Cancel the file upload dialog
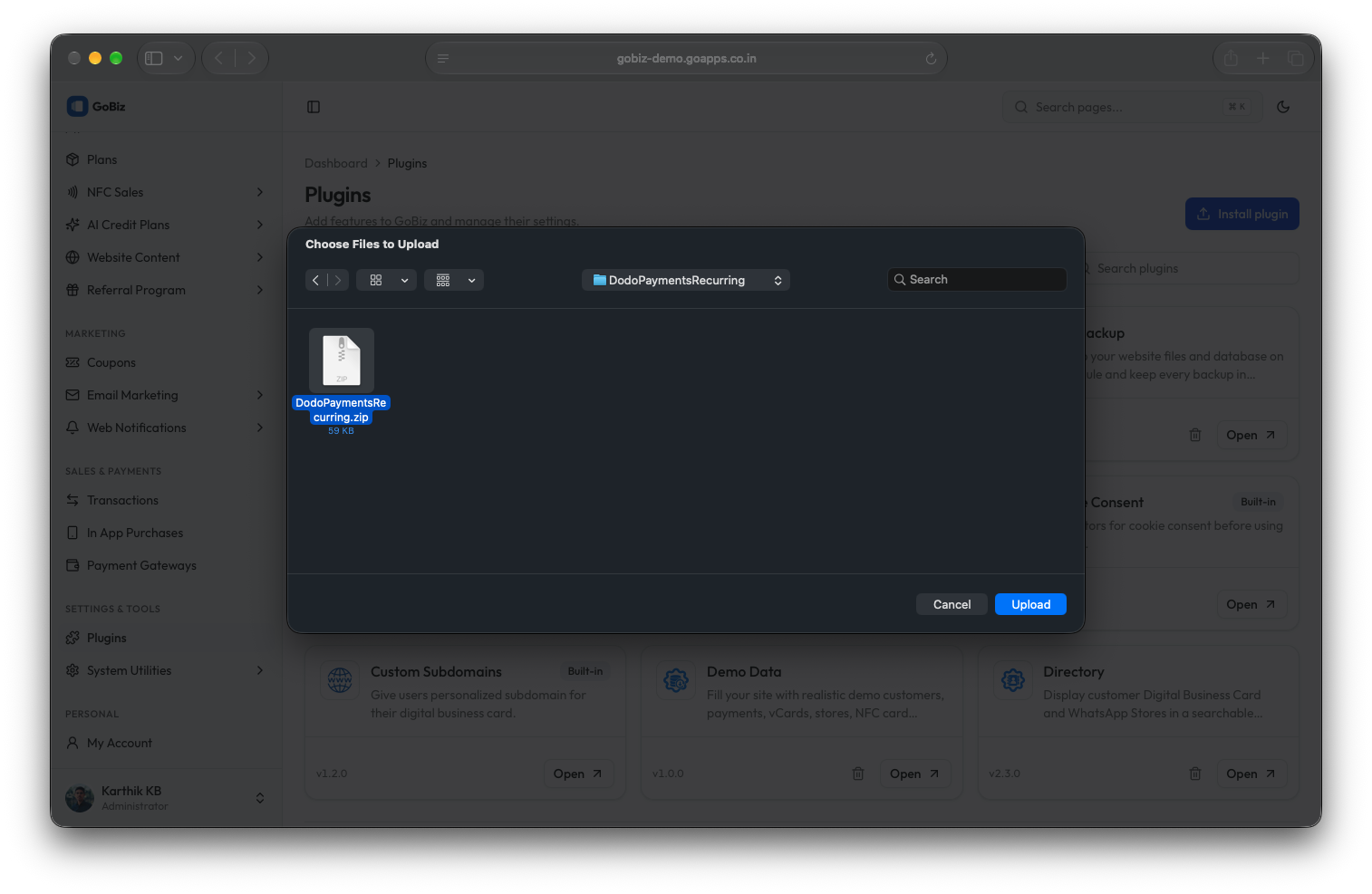The height and width of the screenshot is (894, 1372). 952,604
